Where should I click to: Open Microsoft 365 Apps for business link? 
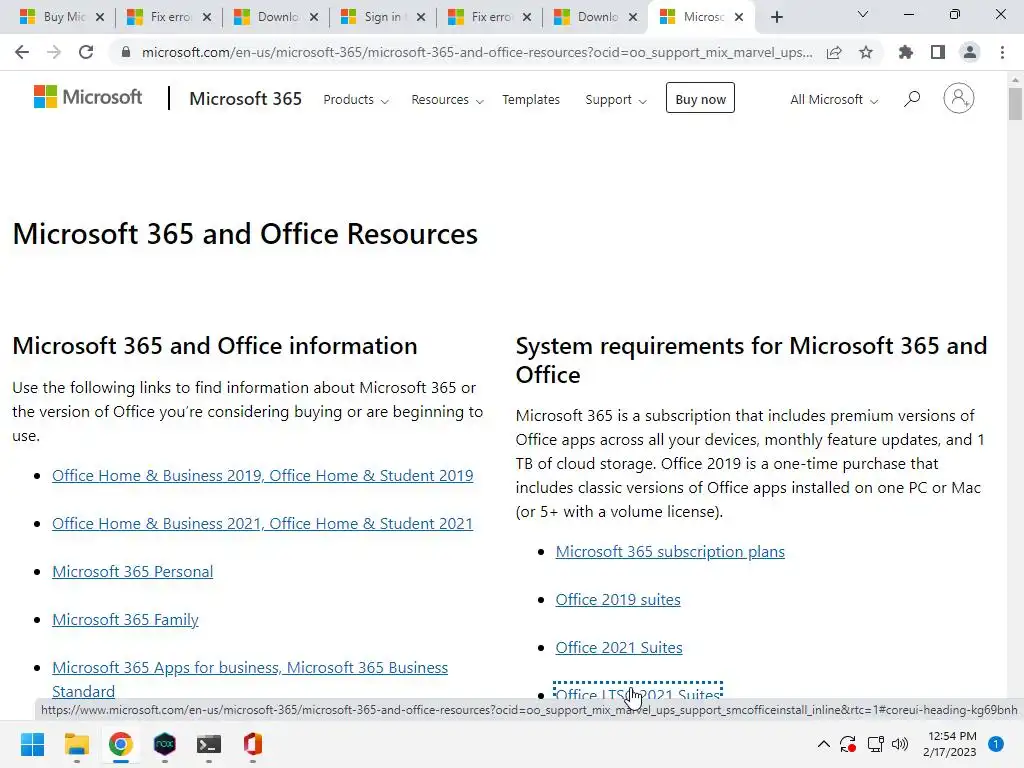point(250,679)
